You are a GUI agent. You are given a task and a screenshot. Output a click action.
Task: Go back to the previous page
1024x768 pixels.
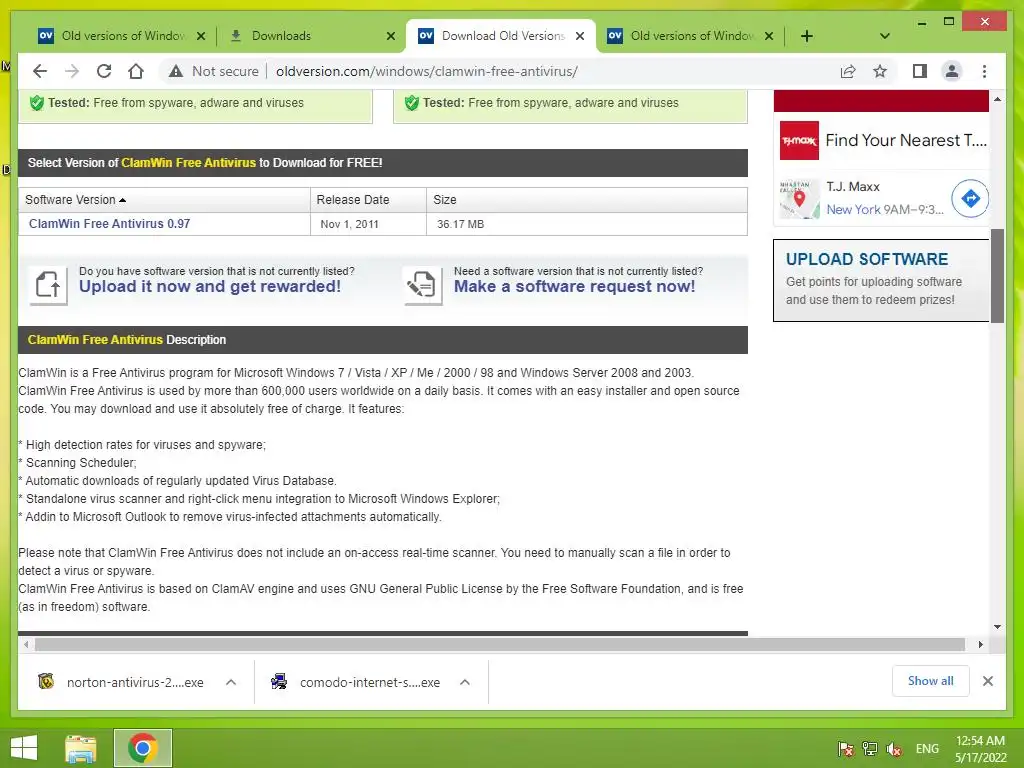click(x=40, y=71)
